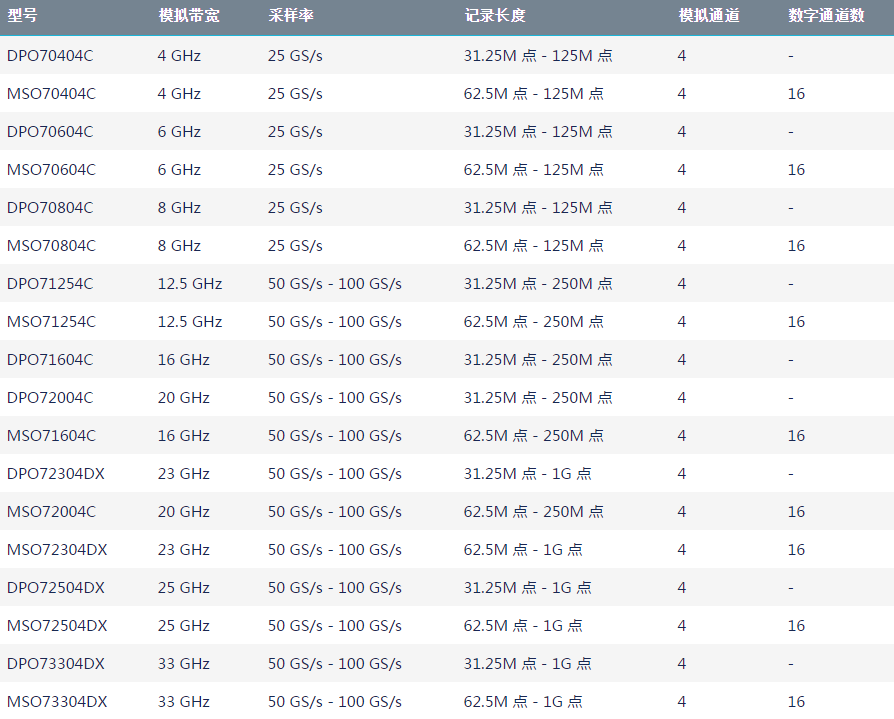
Task: Select the DPO72004C model name
Action: [x=50, y=398]
